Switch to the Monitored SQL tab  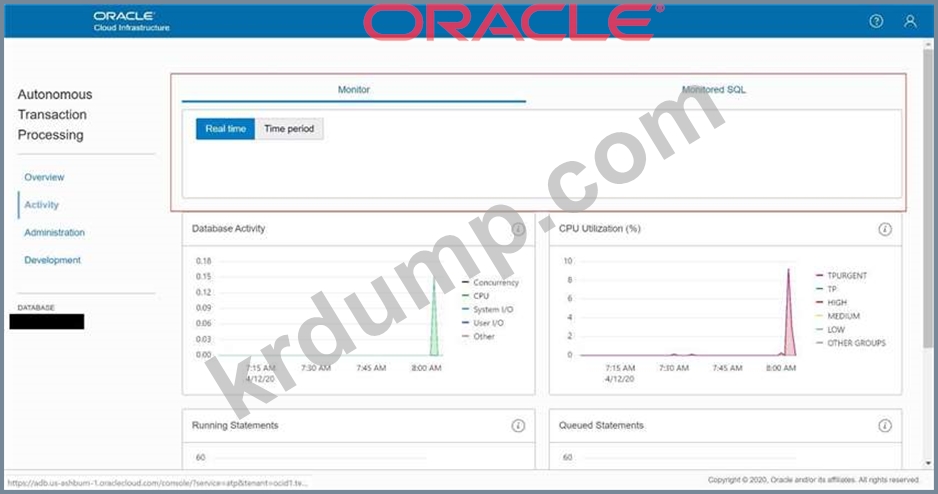click(714, 90)
